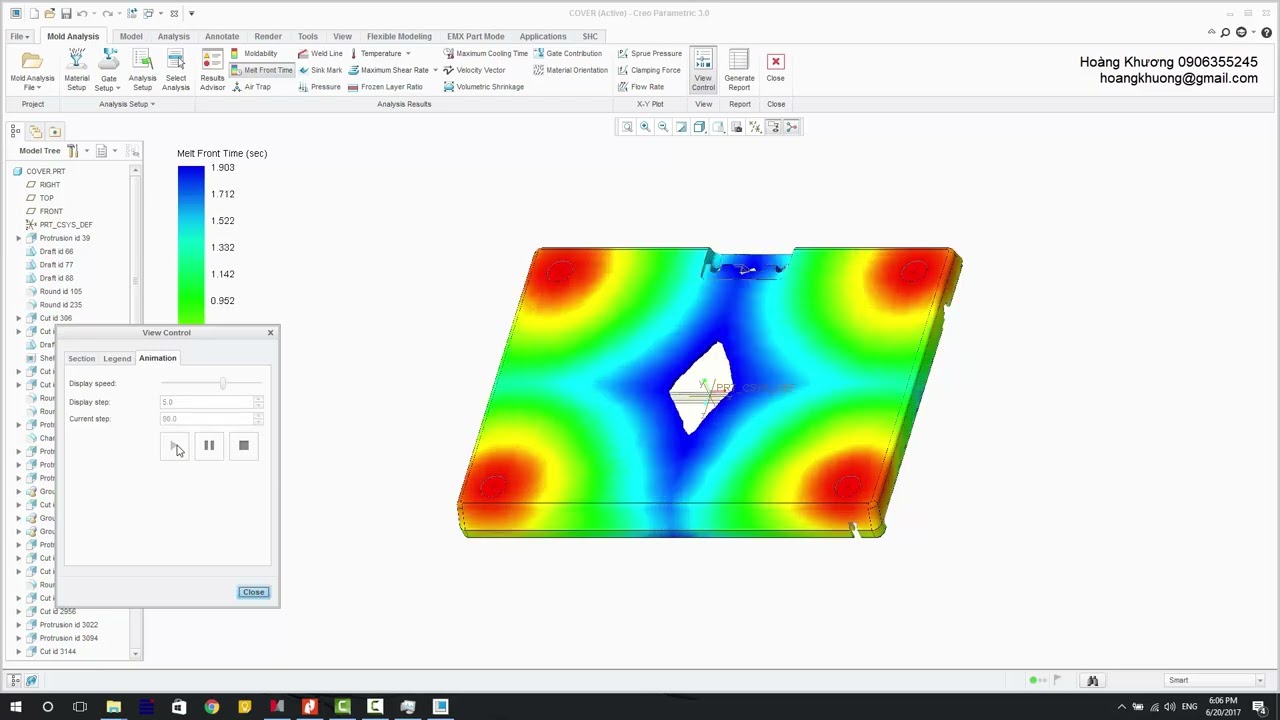Open Chrome from the Windows taskbar
1280x720 pixels.
tap(212, 707)
